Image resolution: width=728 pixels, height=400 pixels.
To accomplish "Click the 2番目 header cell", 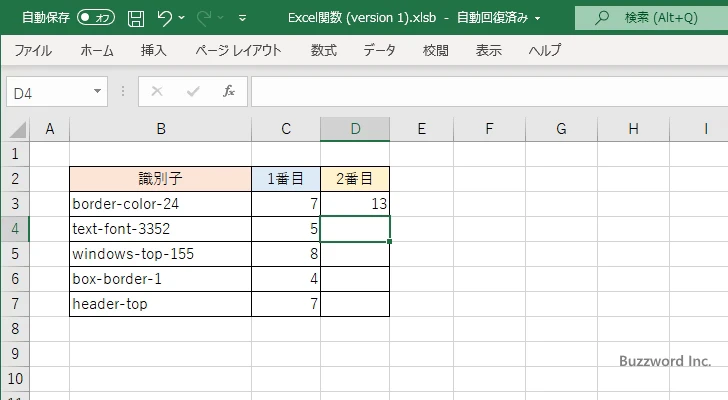I will point(355,179).
